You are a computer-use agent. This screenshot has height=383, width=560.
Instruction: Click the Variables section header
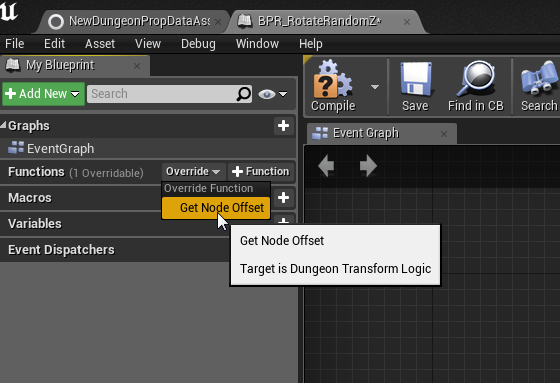(35, 224)
